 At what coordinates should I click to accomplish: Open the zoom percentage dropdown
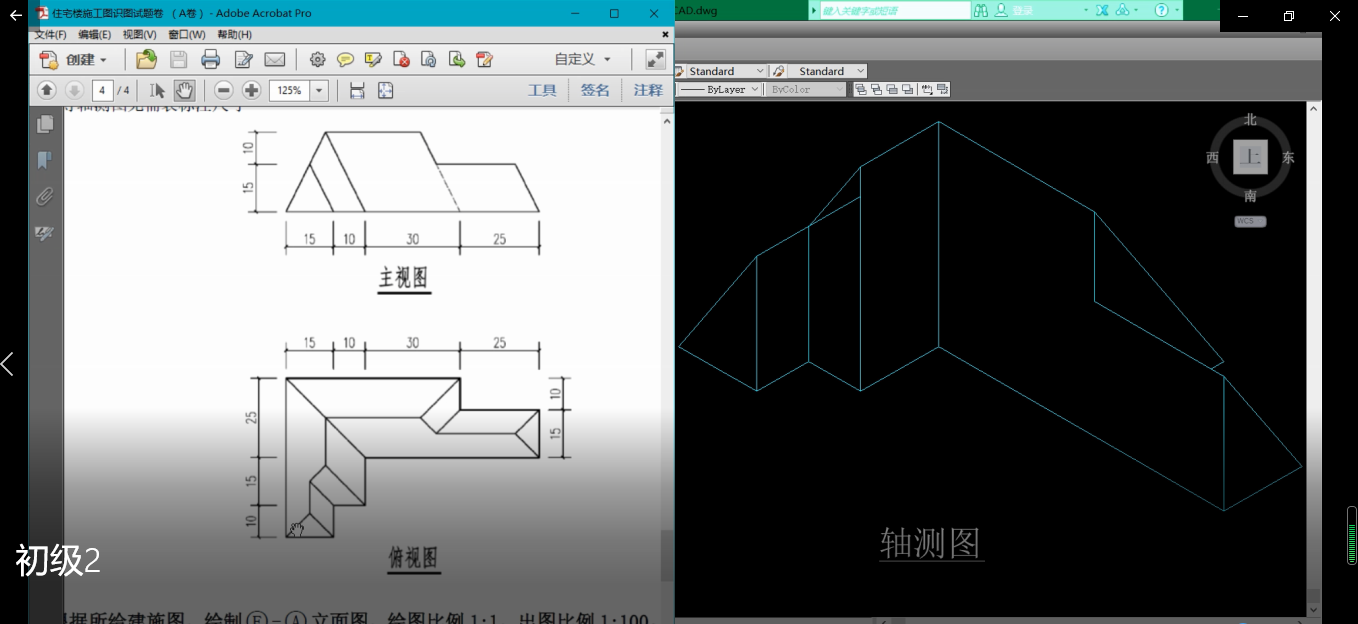point(319,90)
